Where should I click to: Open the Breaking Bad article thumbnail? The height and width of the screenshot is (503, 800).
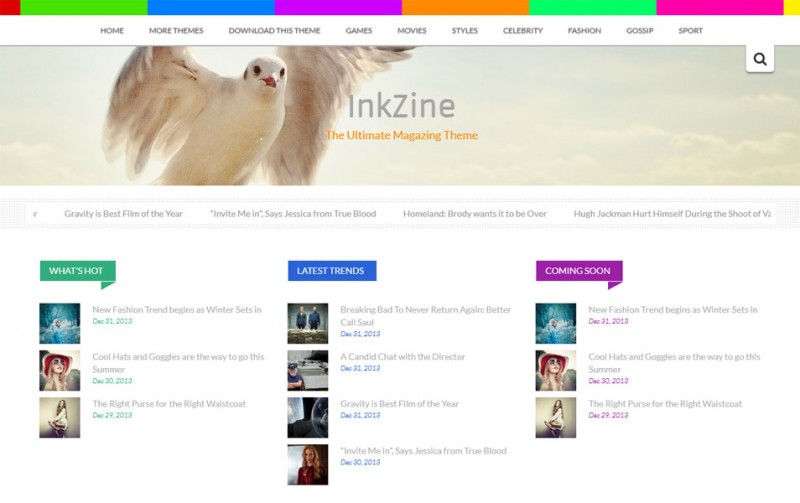pyautogui.click(x=307, y=324)
